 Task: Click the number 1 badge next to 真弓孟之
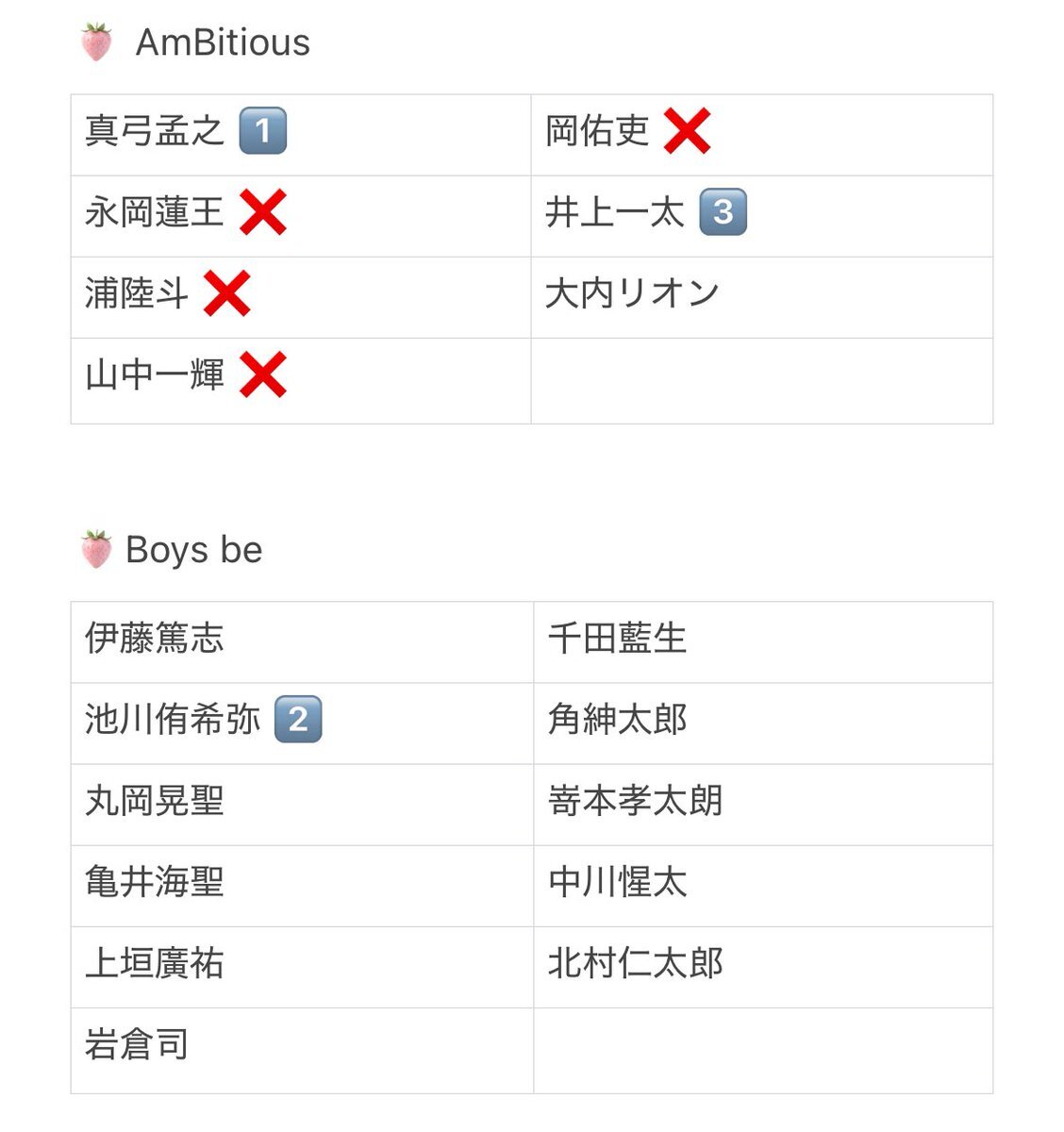pyautogui.click(x=262, y=131)
